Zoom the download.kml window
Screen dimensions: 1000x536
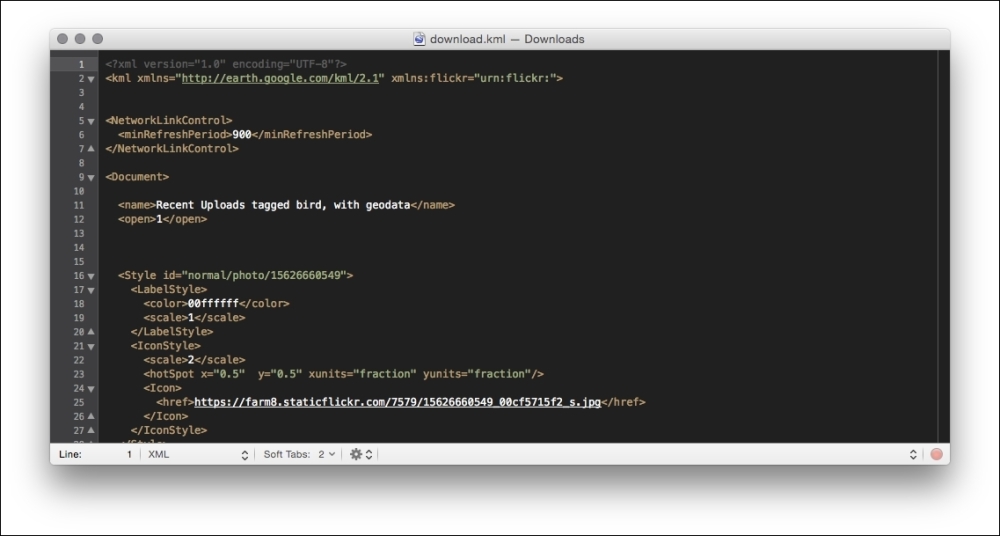point(98,39)
